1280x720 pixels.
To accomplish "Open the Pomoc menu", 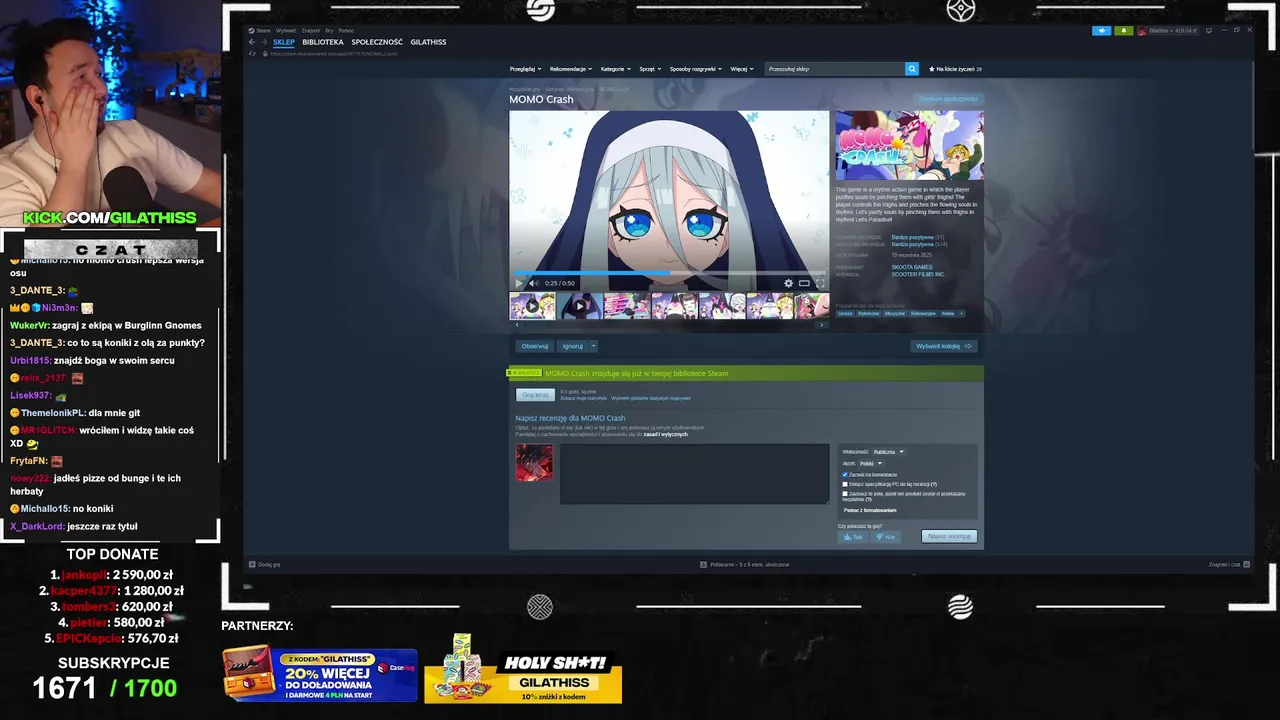I will click(x=346, y=30).
